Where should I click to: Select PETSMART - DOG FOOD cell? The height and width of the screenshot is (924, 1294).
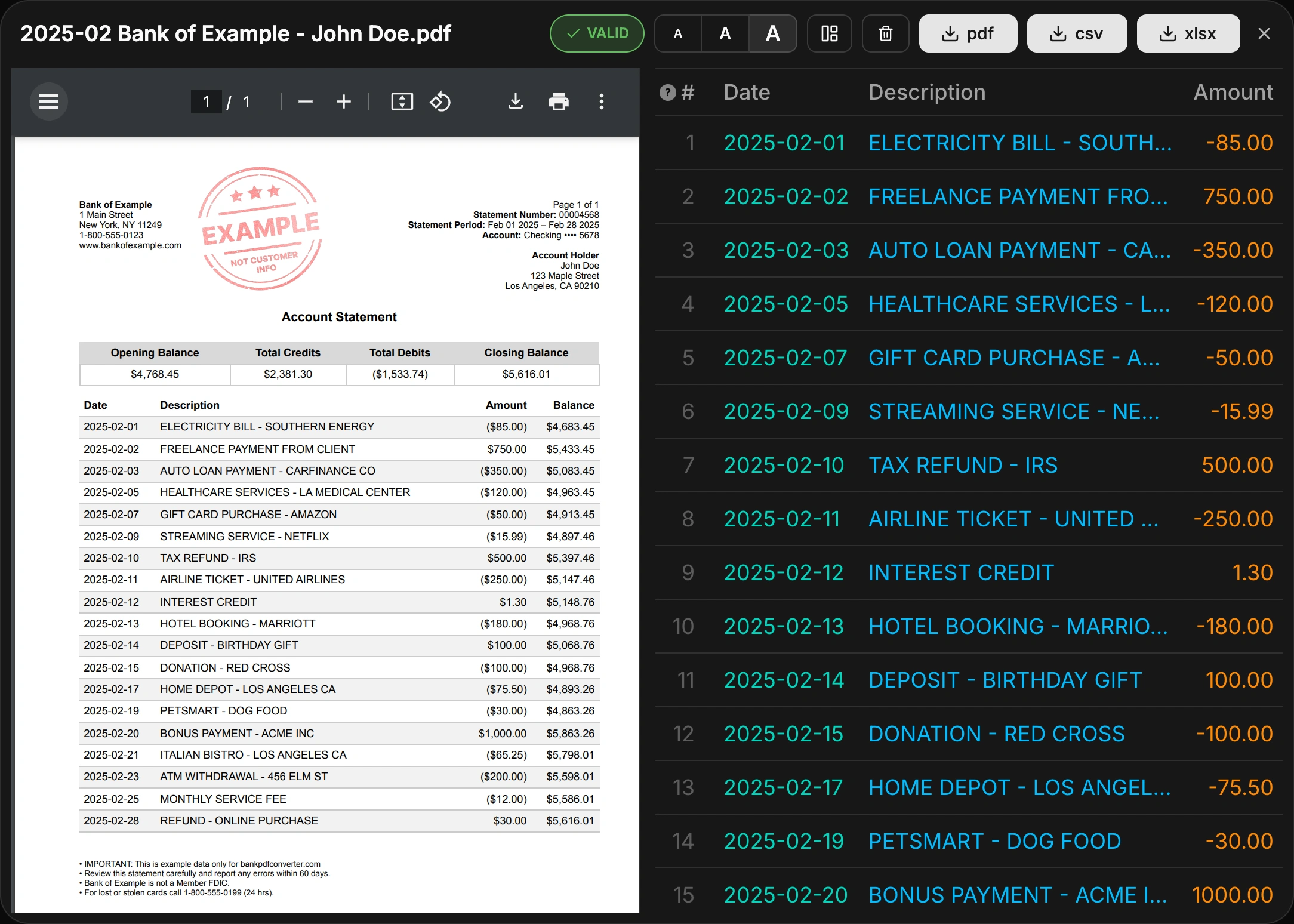point(995,842)
